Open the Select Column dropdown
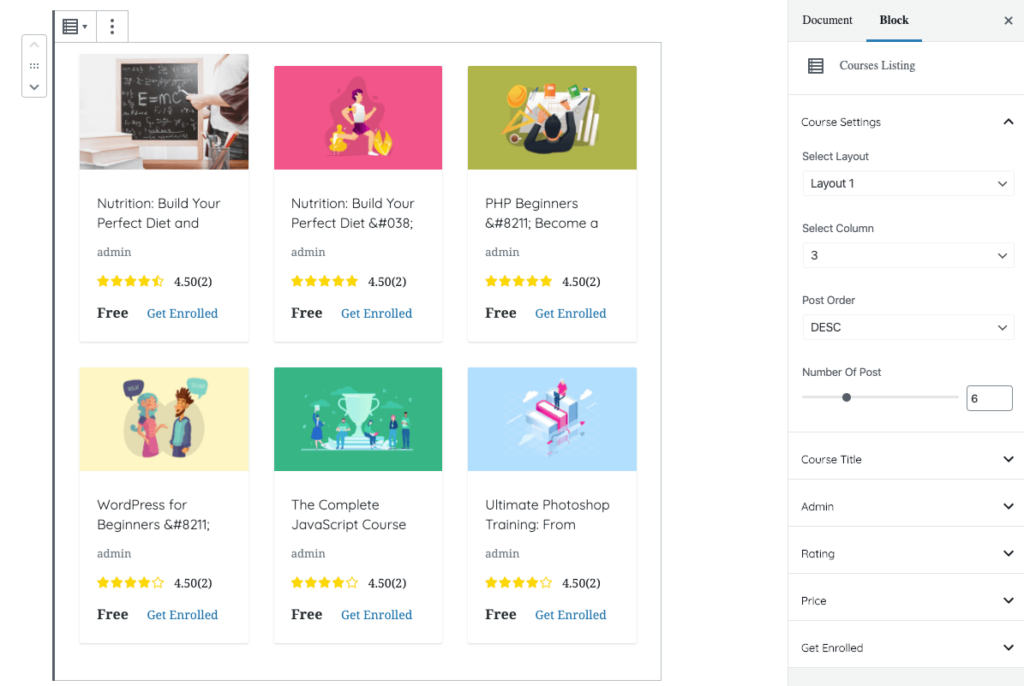The width and height of the screenshot is (1024, 686). [x=907, y=255]
